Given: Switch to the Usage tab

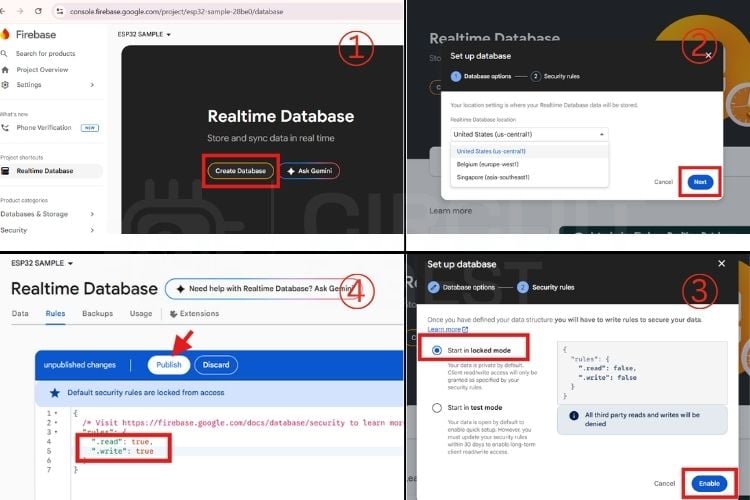Looking at the screenshot, I should [141, 313].
